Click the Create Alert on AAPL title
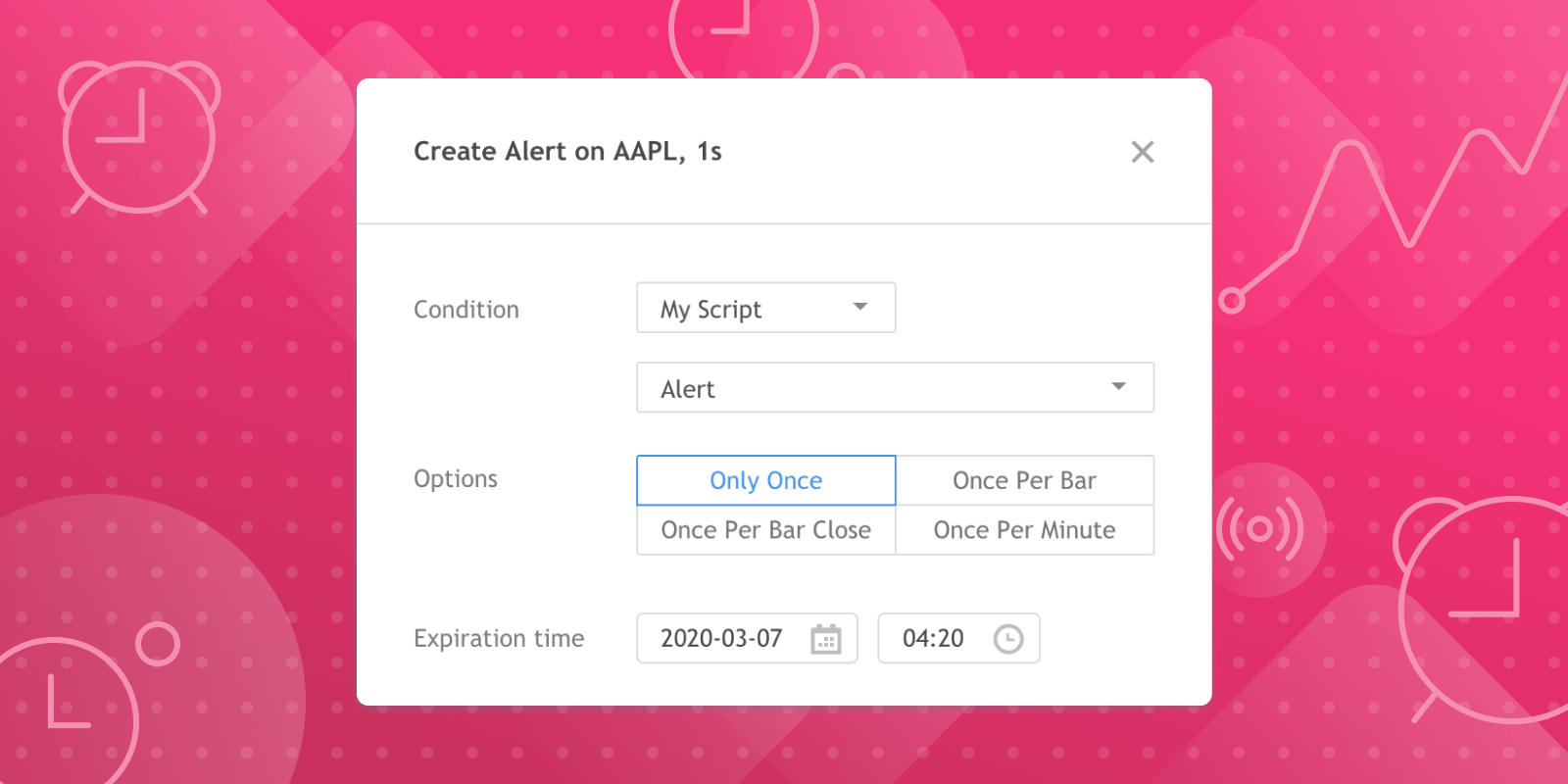The width and height of the screenshot is (1568, 784). point(567,152)
